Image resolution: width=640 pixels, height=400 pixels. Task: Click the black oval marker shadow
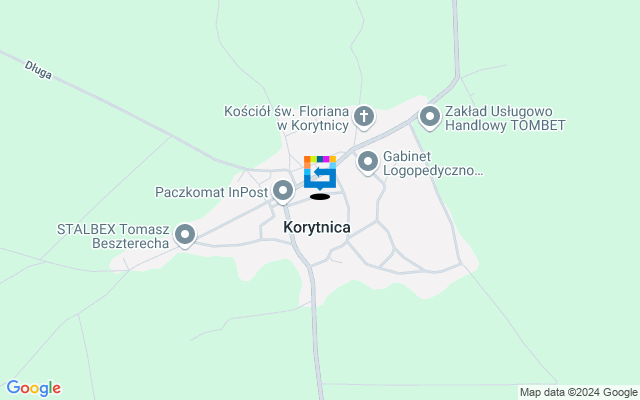tap(320, 197)
